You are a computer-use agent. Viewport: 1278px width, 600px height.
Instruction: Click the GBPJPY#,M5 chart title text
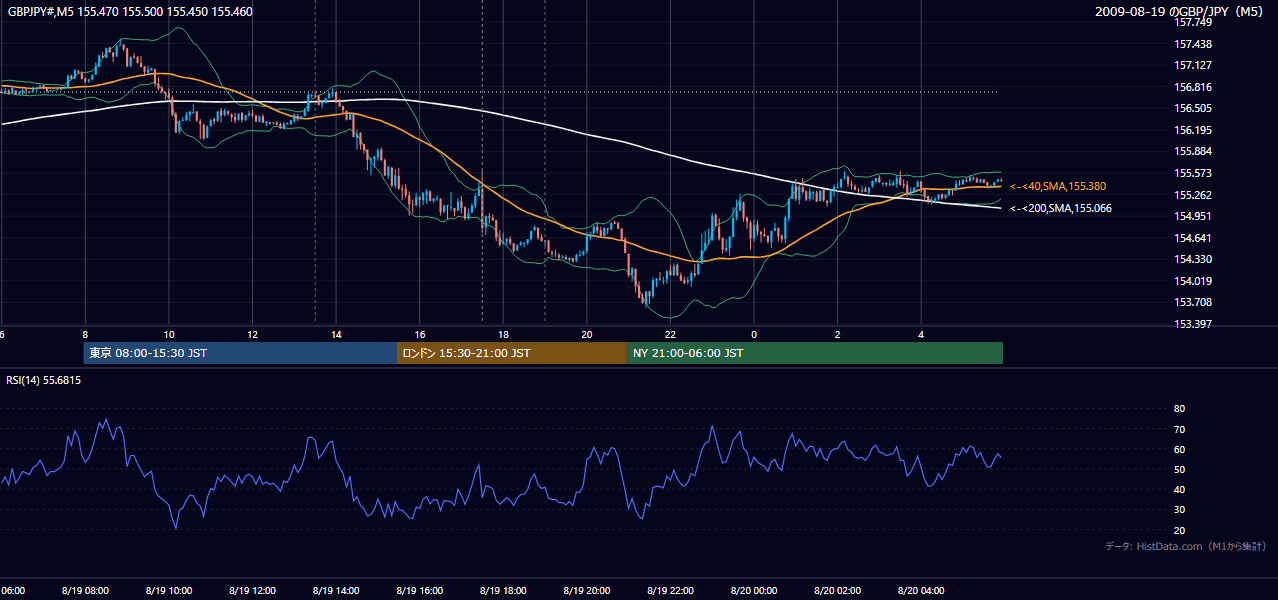[129, 12]
